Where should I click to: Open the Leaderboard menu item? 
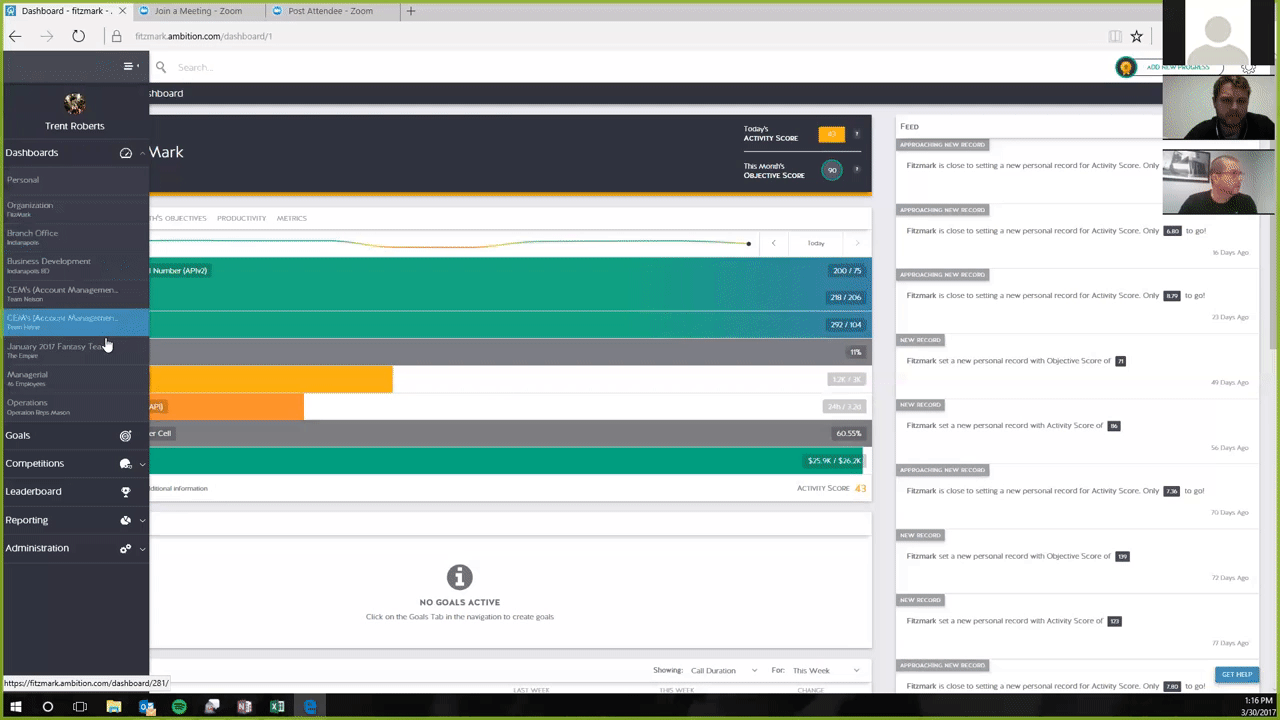coord(74,492)
